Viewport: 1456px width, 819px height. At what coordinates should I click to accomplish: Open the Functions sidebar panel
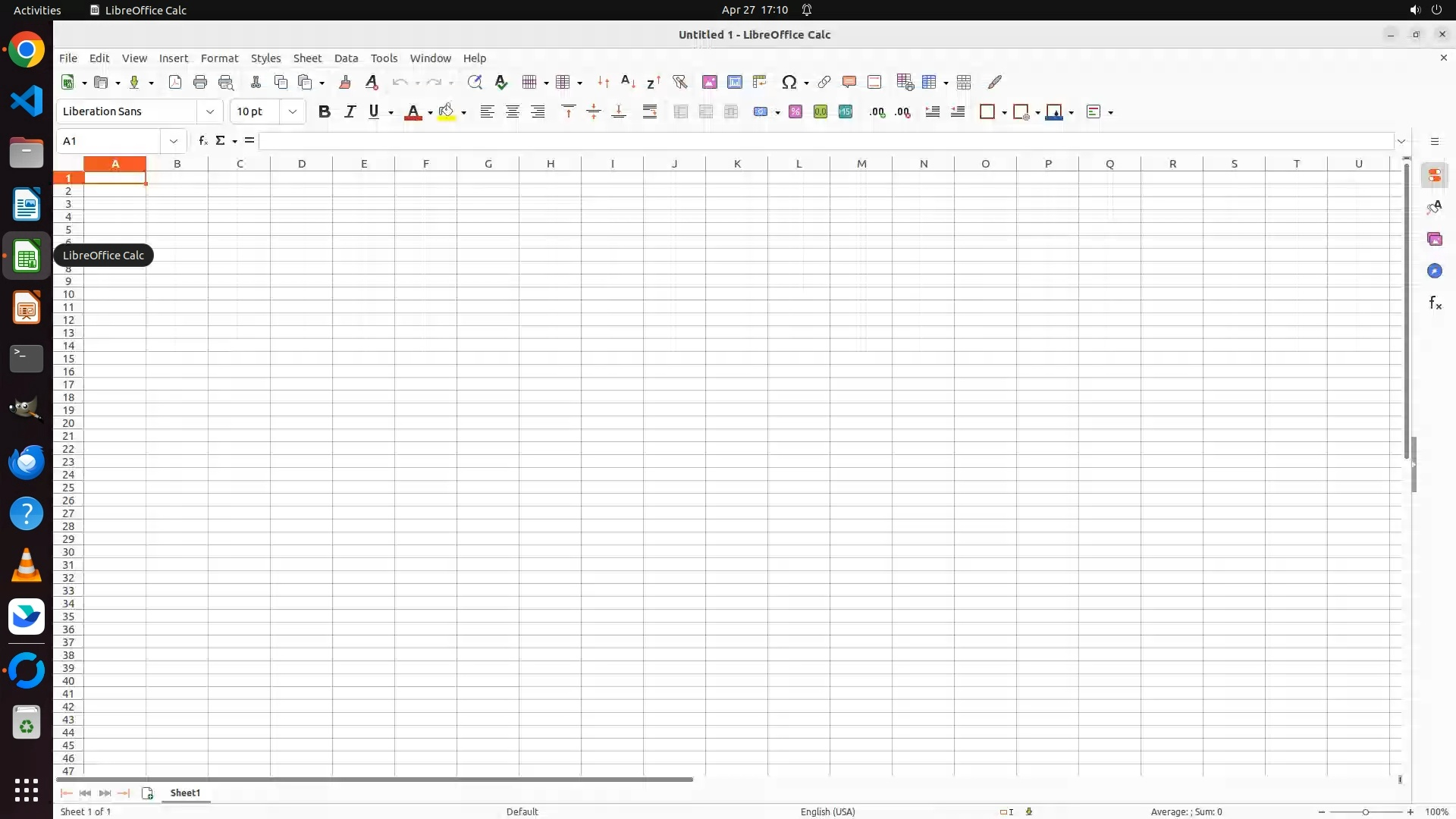pyautogui.click(x=1434, y=303)
